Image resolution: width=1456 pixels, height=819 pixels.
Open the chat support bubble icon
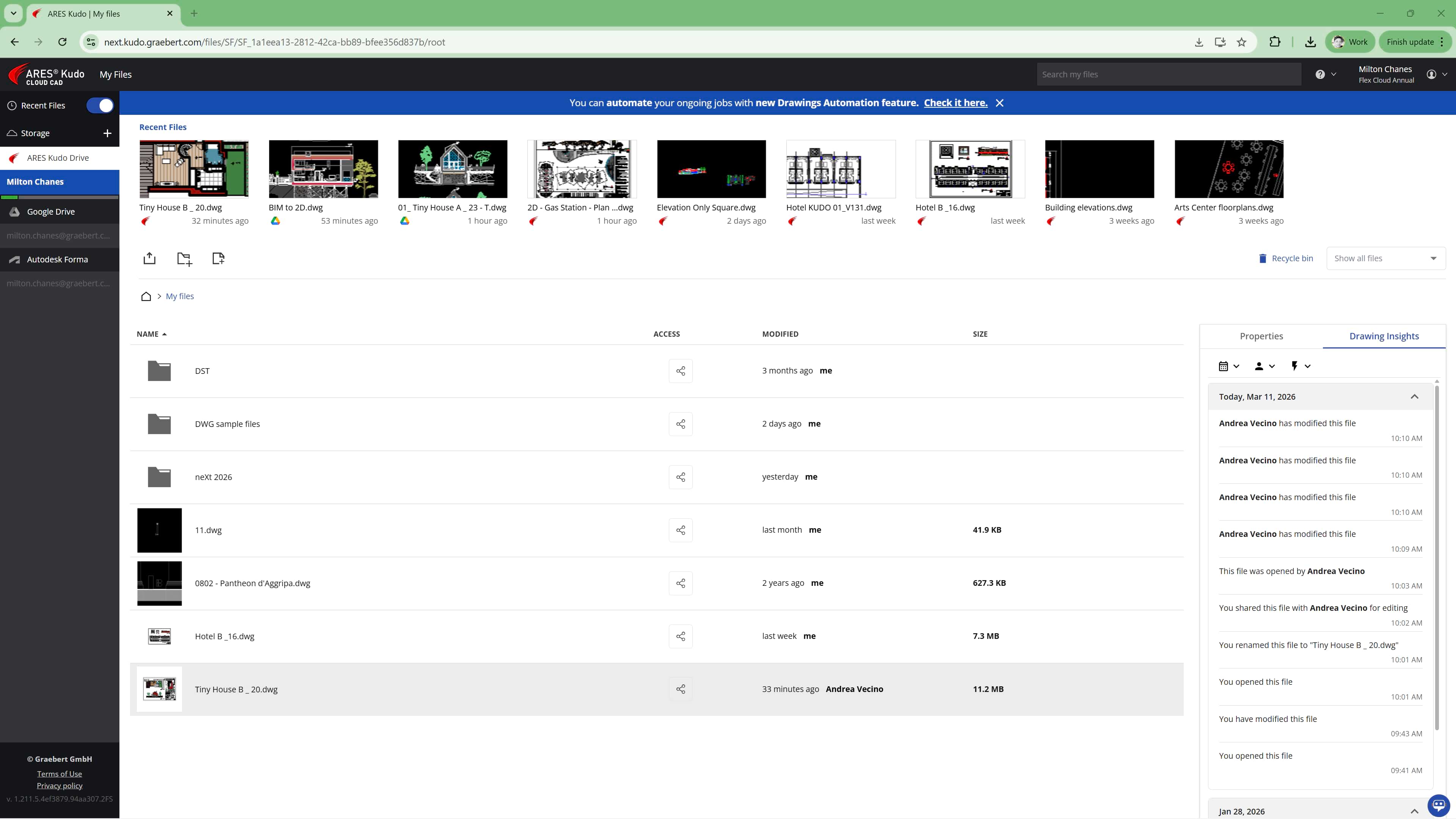click(1439, 804)
